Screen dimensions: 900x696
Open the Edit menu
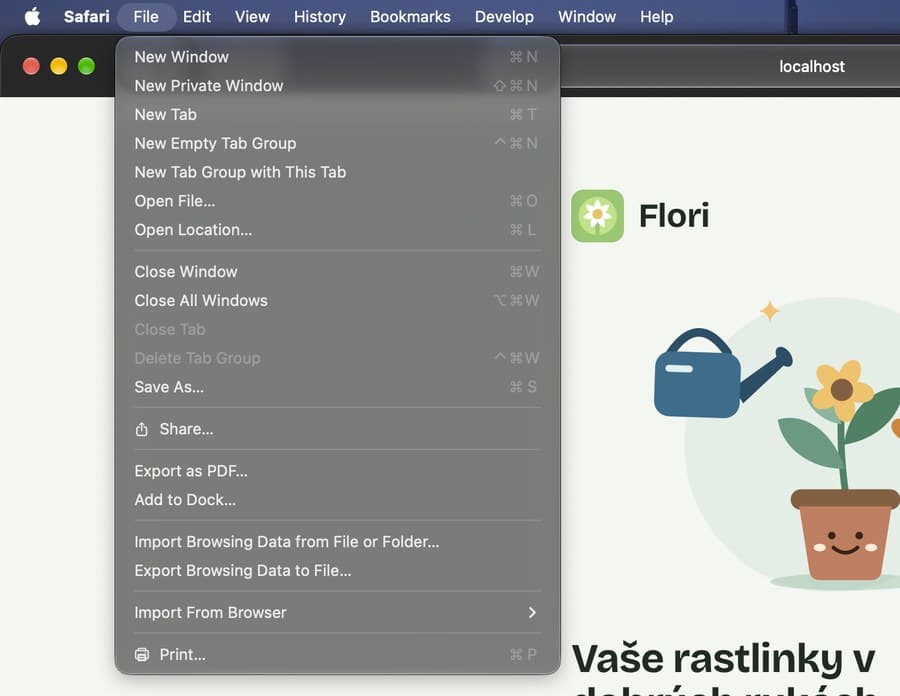pos(197,17)
